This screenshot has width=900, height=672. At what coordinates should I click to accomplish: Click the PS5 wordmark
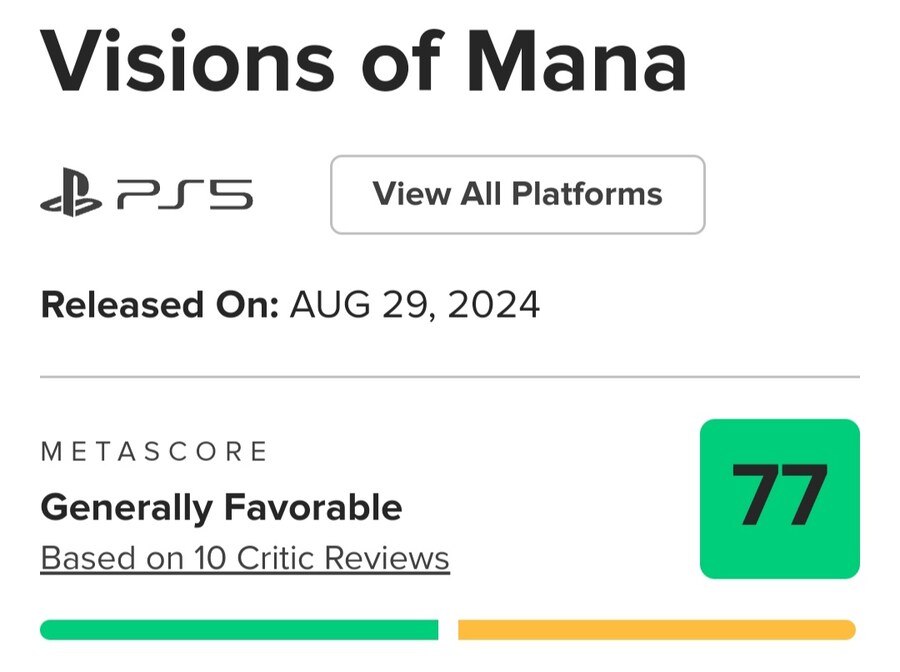tap(185, 195)
